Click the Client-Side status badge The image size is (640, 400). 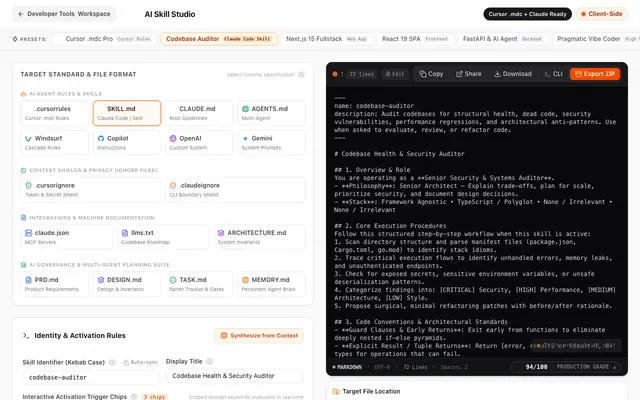pyautogui.click(x=602, y=14)
